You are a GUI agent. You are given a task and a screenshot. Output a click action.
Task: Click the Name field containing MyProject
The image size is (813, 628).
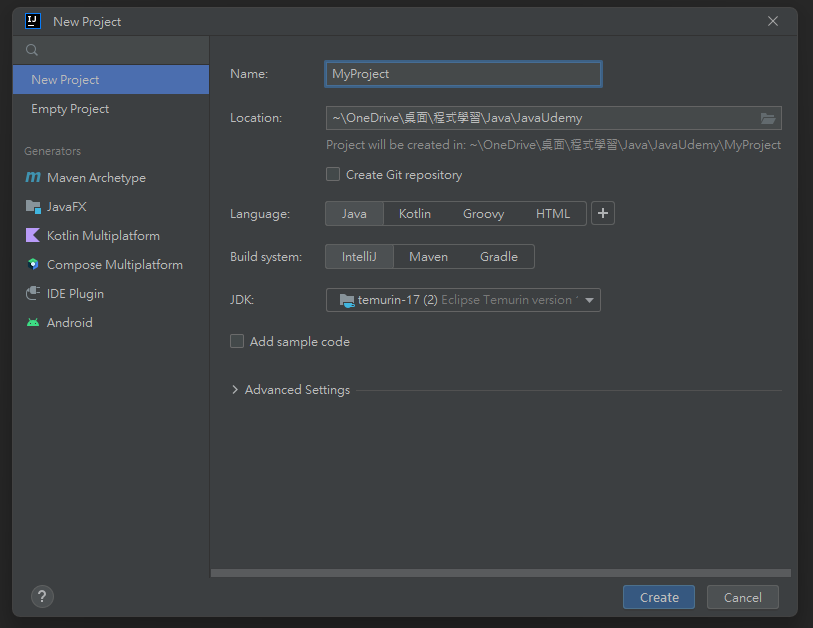coord(464,74)
